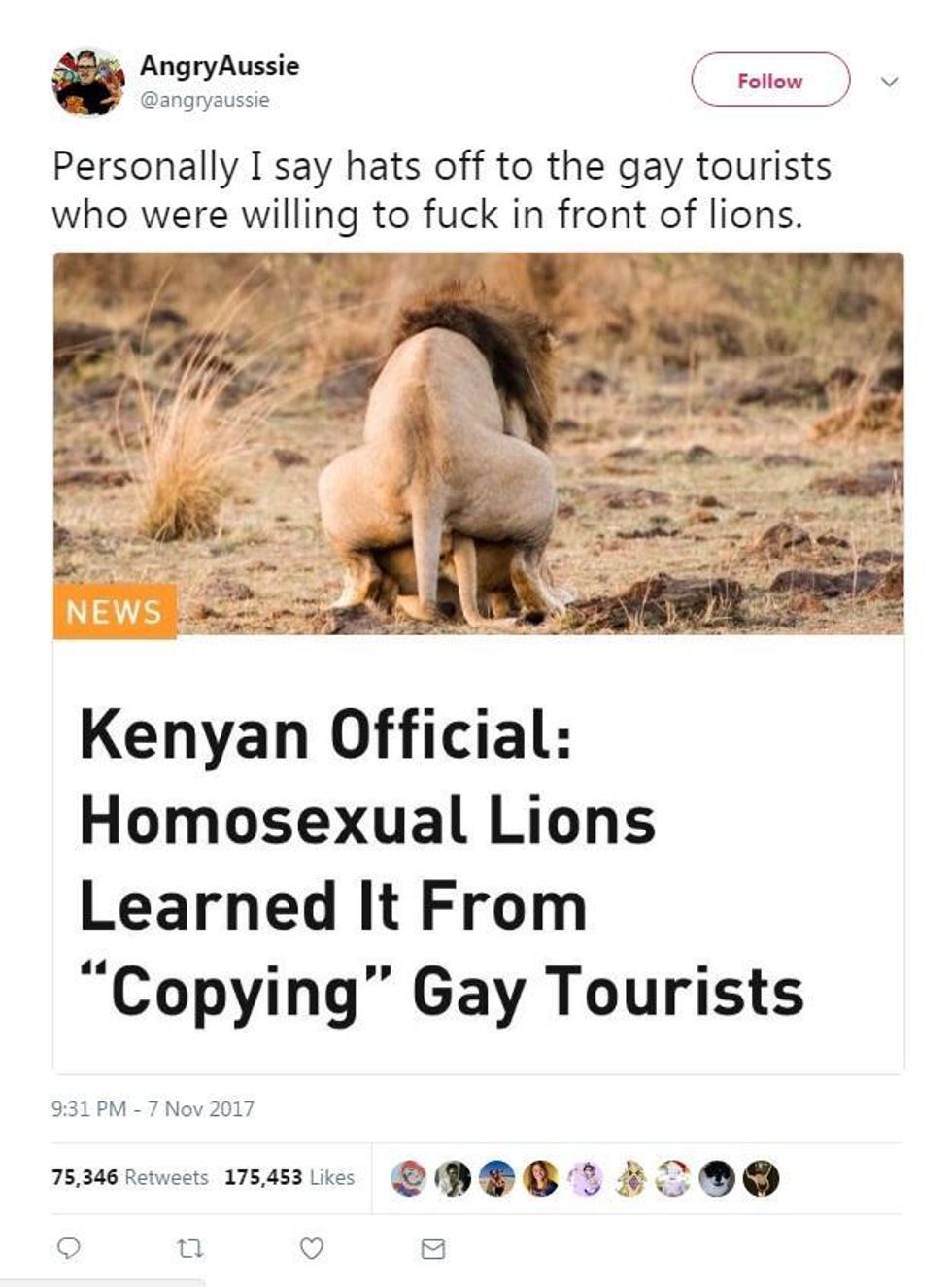Viewport: 952px width, 1287px height.
Task: Click the first liker avatar in the row
Action: (x=408, y=1178)
